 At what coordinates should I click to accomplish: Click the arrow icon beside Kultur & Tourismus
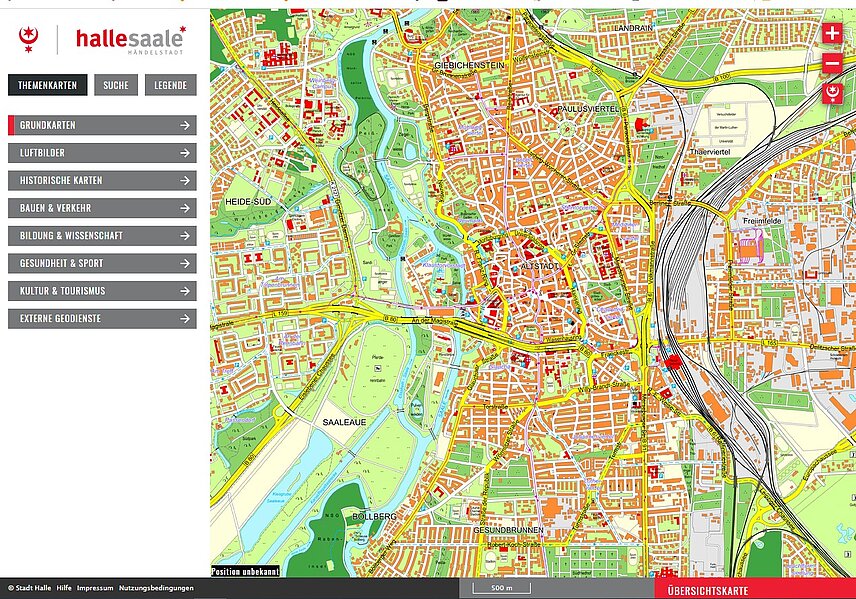coord(185,291)
